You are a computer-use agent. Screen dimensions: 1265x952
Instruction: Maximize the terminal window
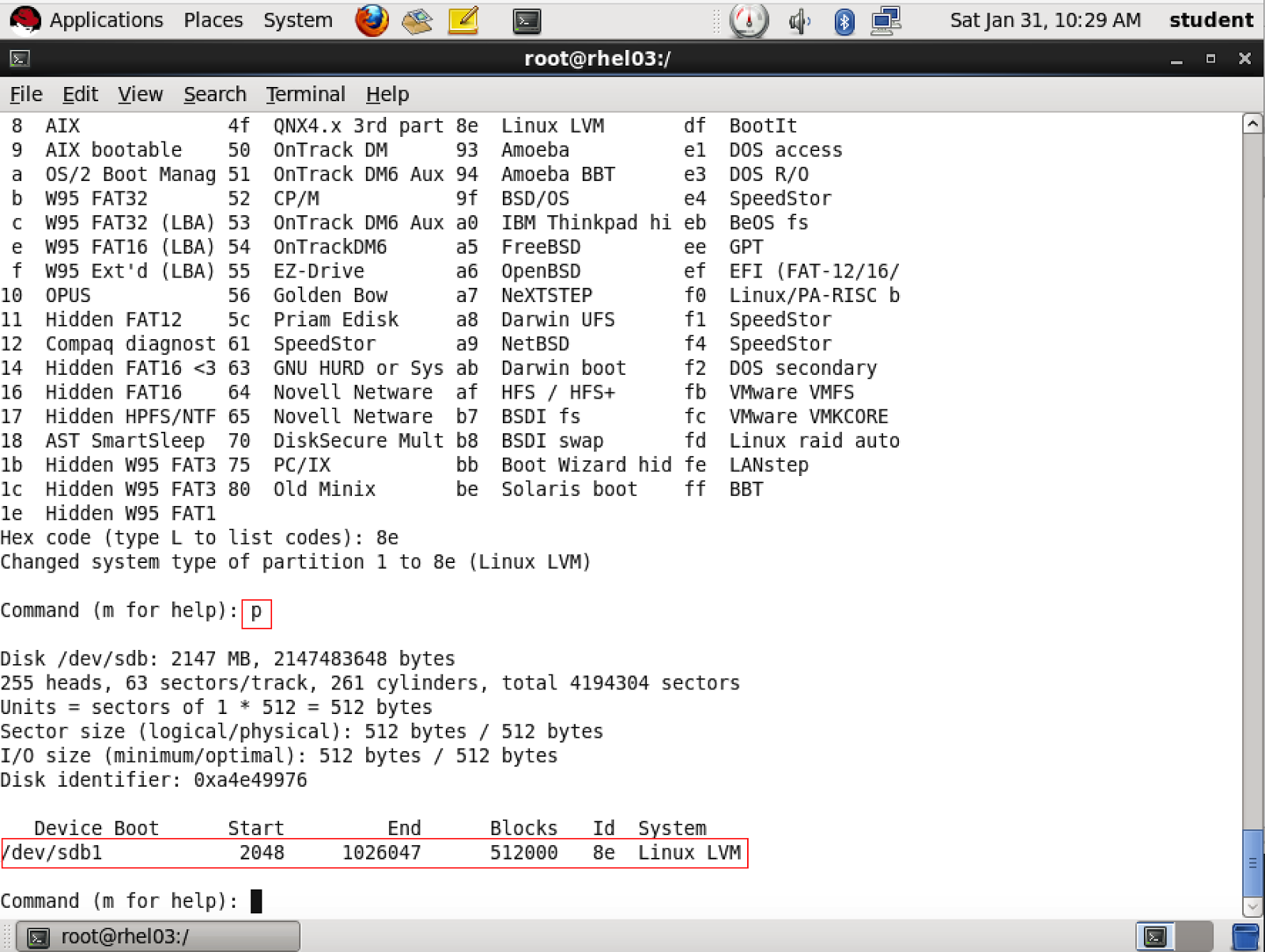tap(1210, 59)
